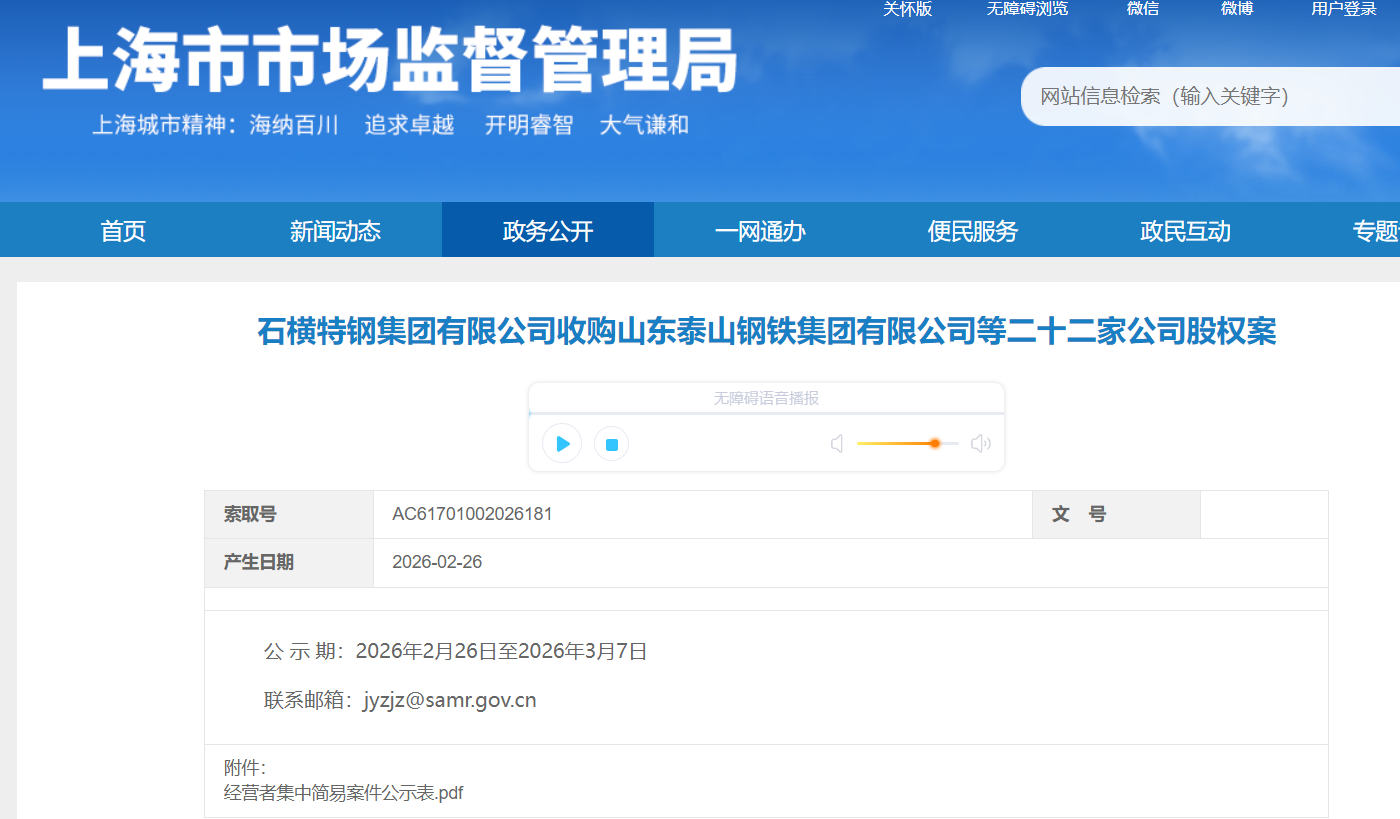Open the 首页 navigation tab
Viewport: 1400px width, 819px height.
coord(123,231)
